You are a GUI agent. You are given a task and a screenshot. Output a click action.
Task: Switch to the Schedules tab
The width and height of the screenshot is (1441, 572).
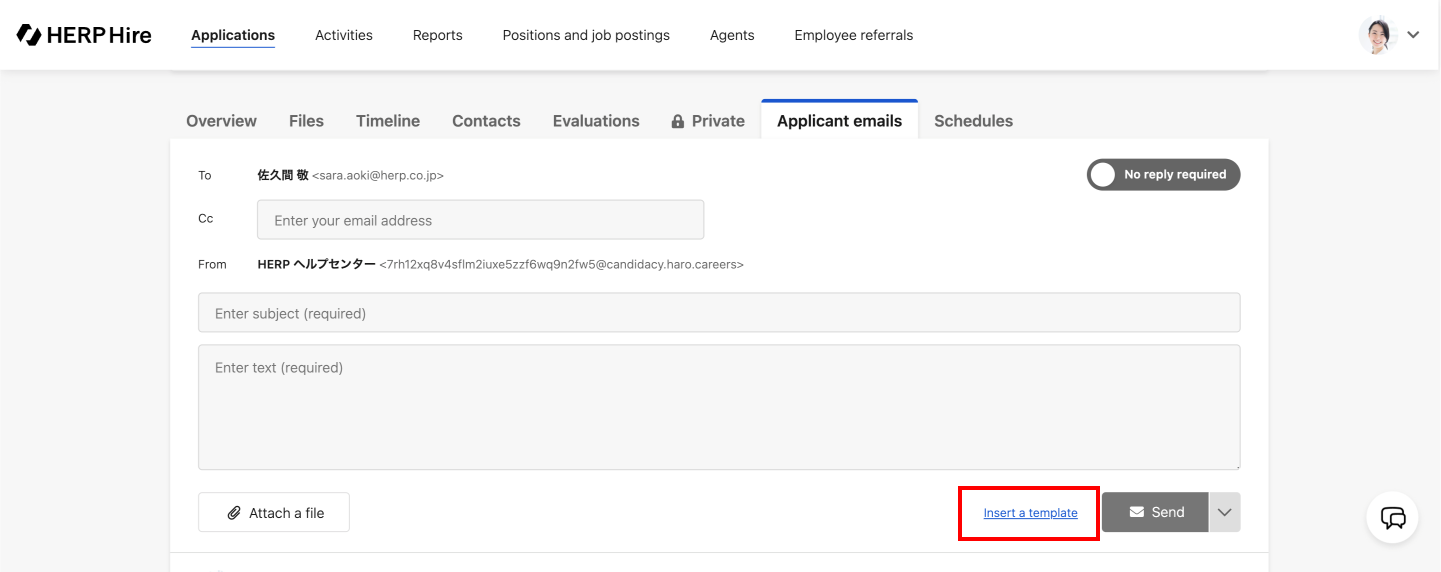click(x=973, y=121)
